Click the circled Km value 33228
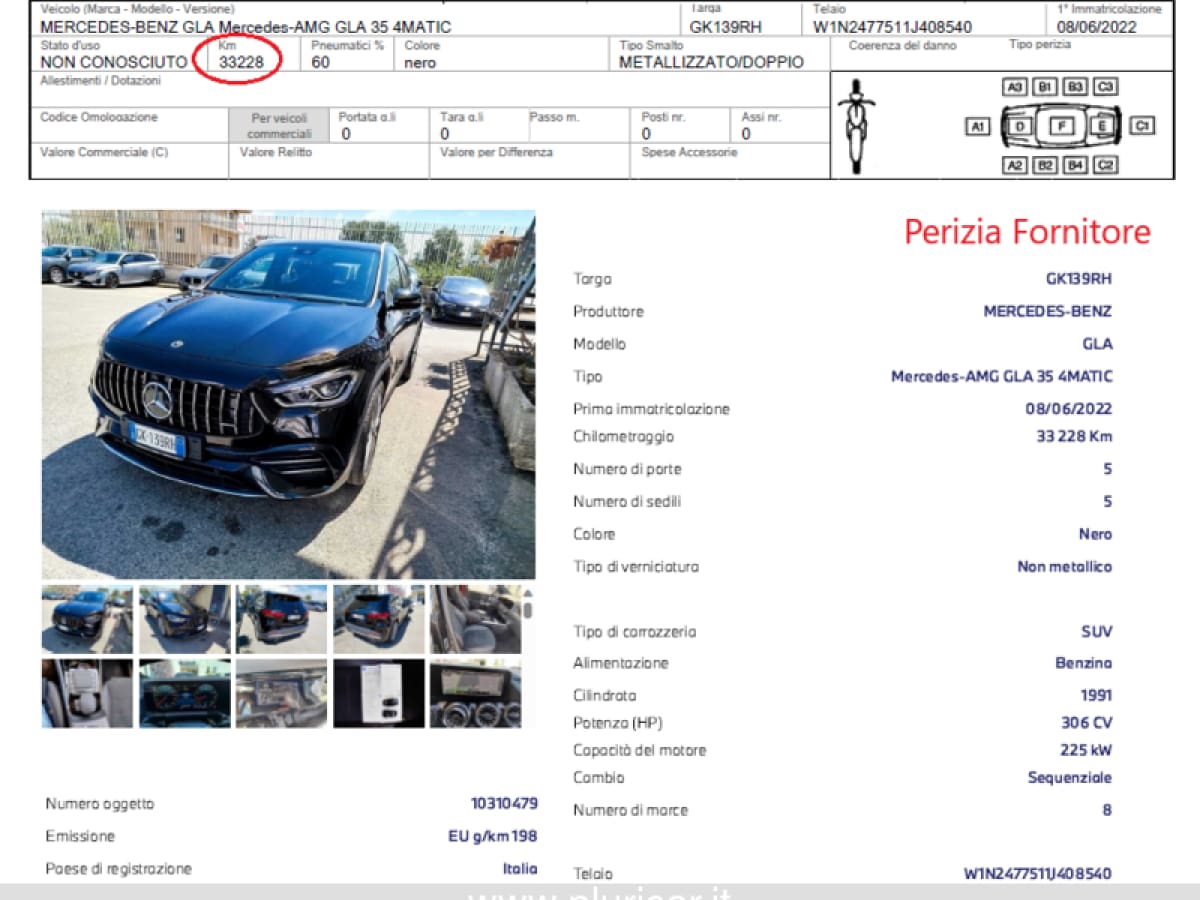Screen dimensions: 1200x900 click(241, 62)
